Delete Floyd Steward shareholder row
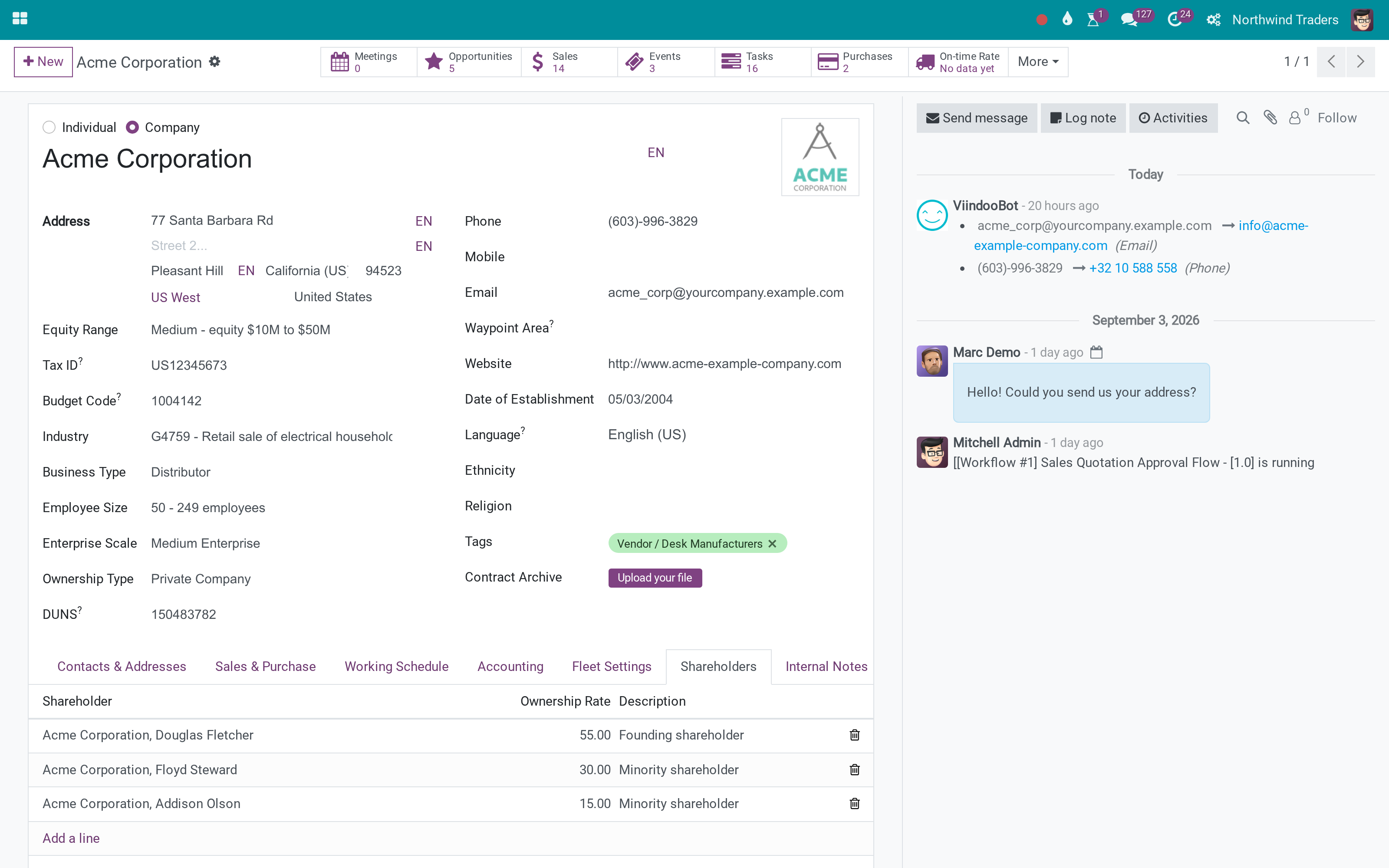The image size is (1389, 868). [855, 770]
